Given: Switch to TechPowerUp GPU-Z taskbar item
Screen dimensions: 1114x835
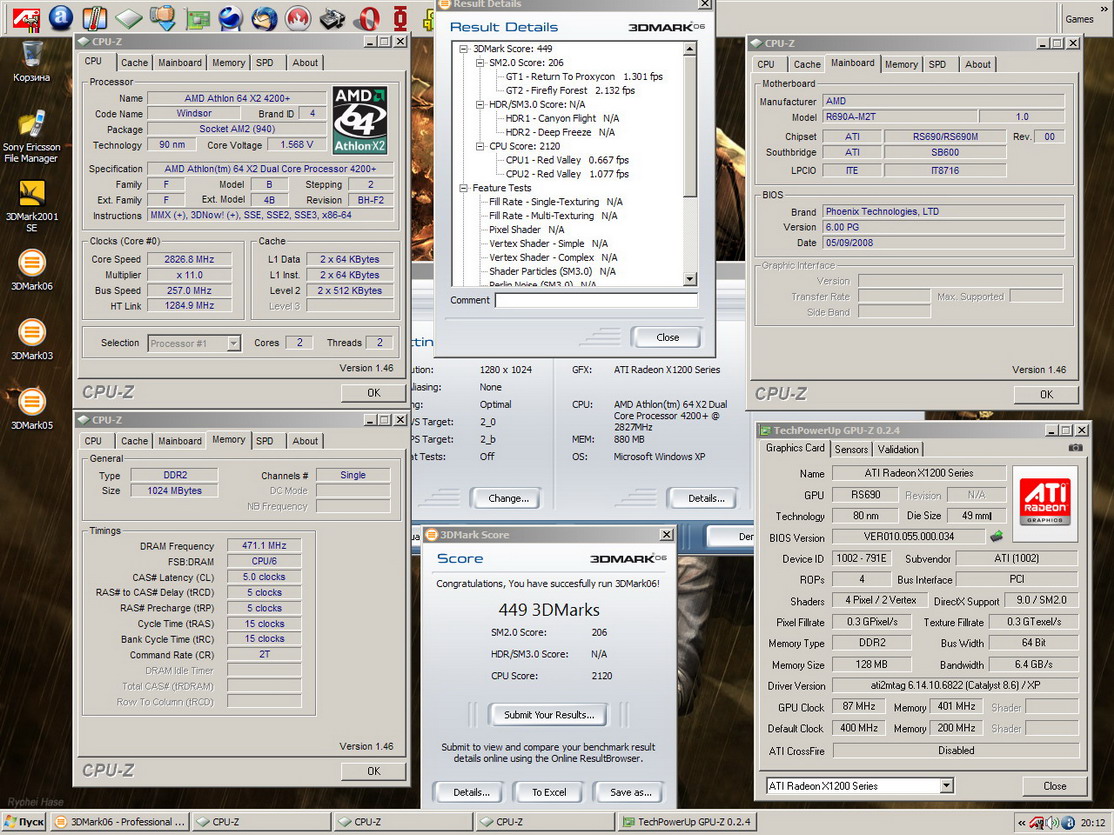Looking at the screenshot, I should [687, 822].
